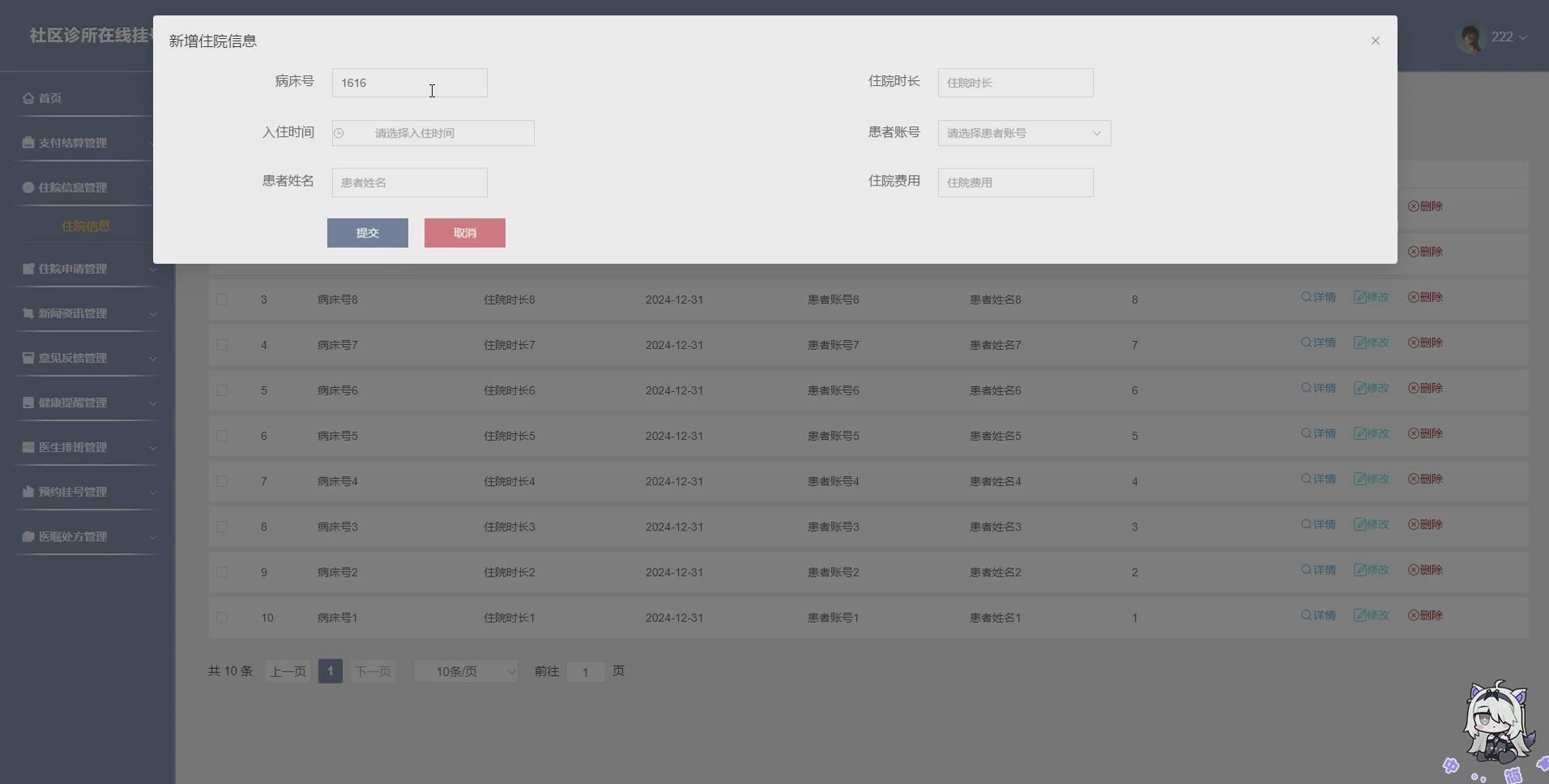
Task: Cancel the dialog using 取消 button
Action: [x=464, y=232]
